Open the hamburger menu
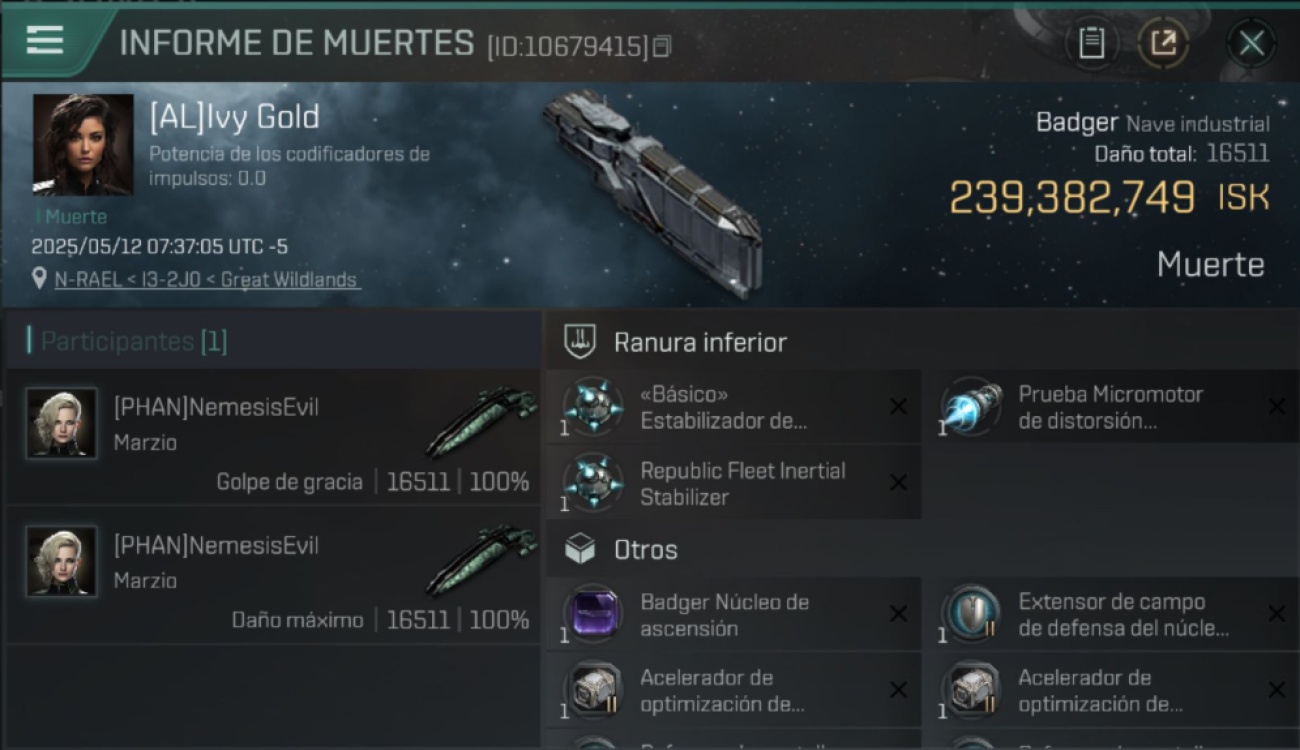 click(45, 40)
